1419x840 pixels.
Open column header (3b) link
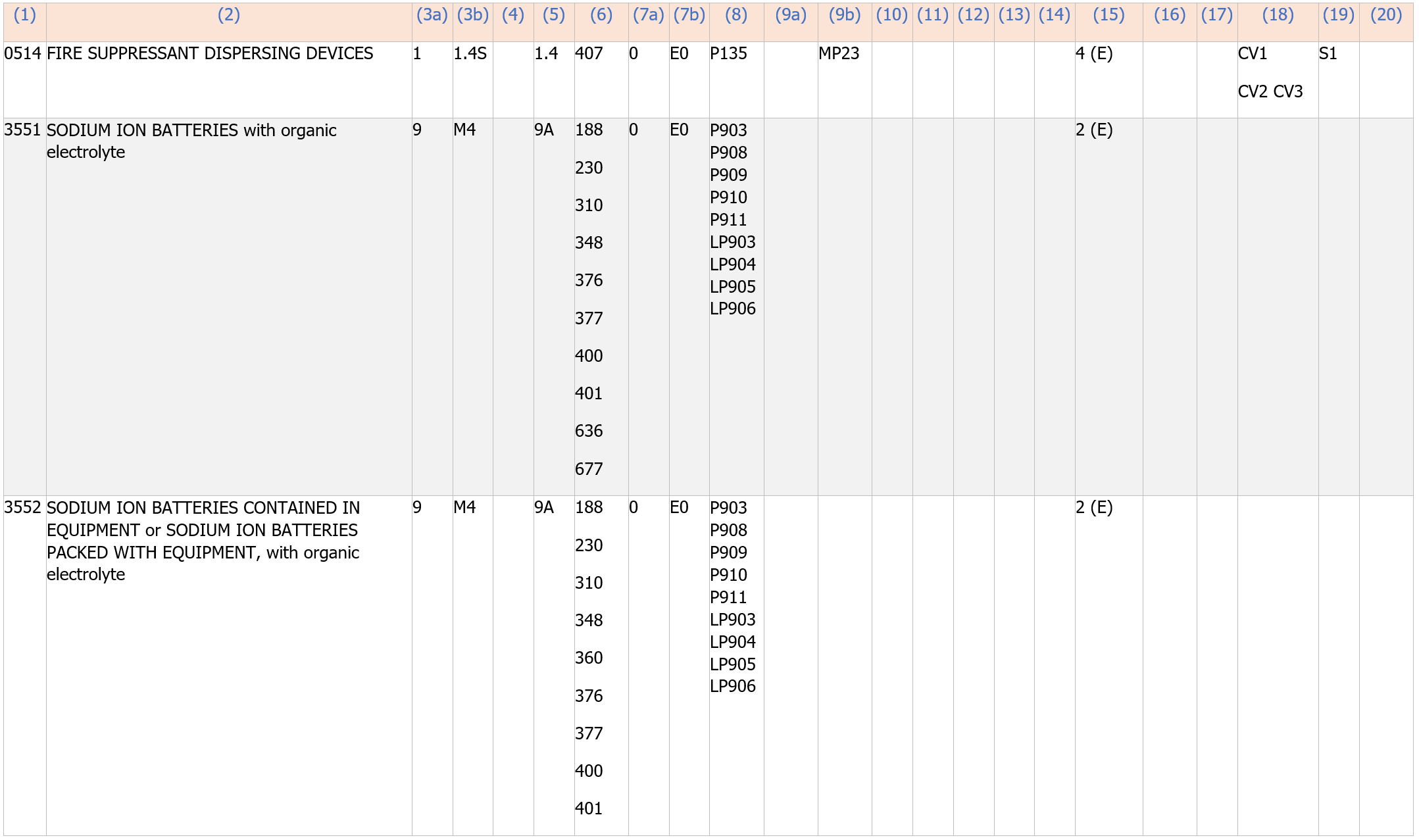click(x=472, y=15)
